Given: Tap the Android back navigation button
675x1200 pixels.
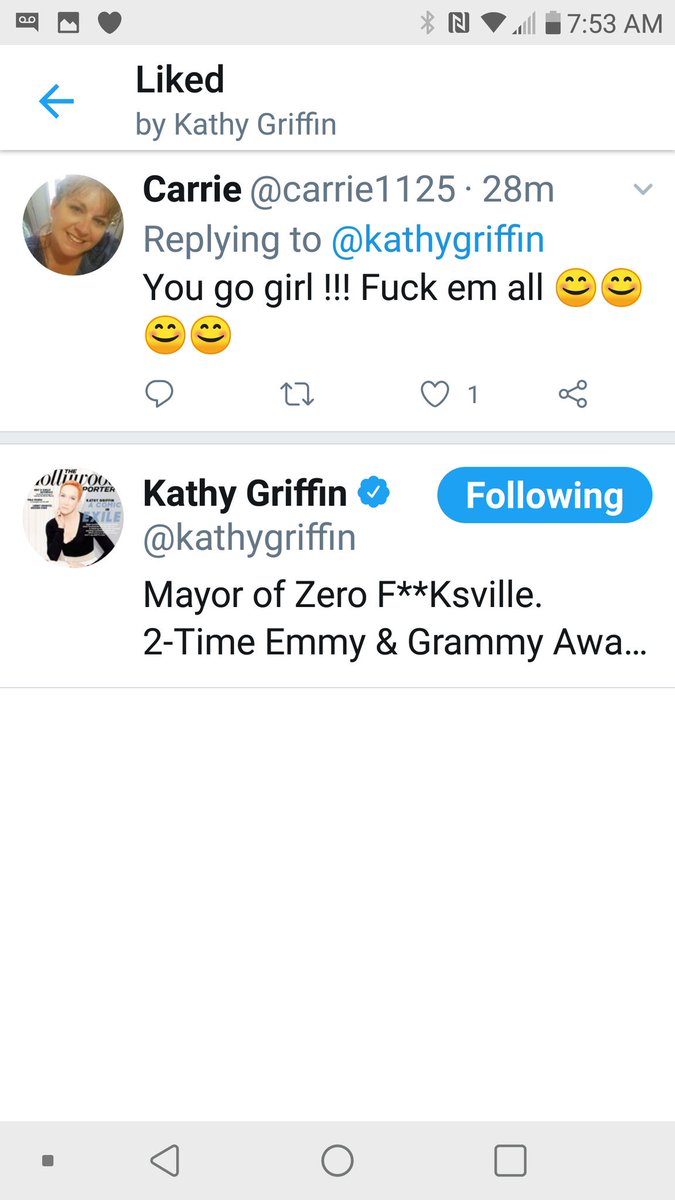Looking at the screenshot, I should click(164, 1160).
